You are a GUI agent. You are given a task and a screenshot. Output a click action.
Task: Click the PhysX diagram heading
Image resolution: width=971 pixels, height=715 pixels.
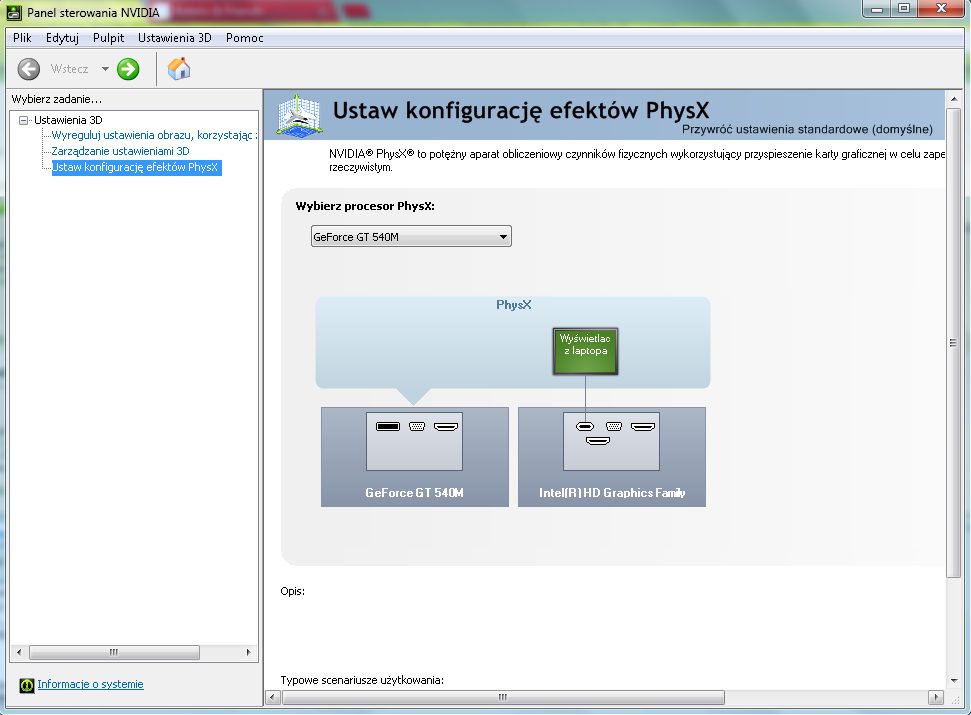coord(513,305)
